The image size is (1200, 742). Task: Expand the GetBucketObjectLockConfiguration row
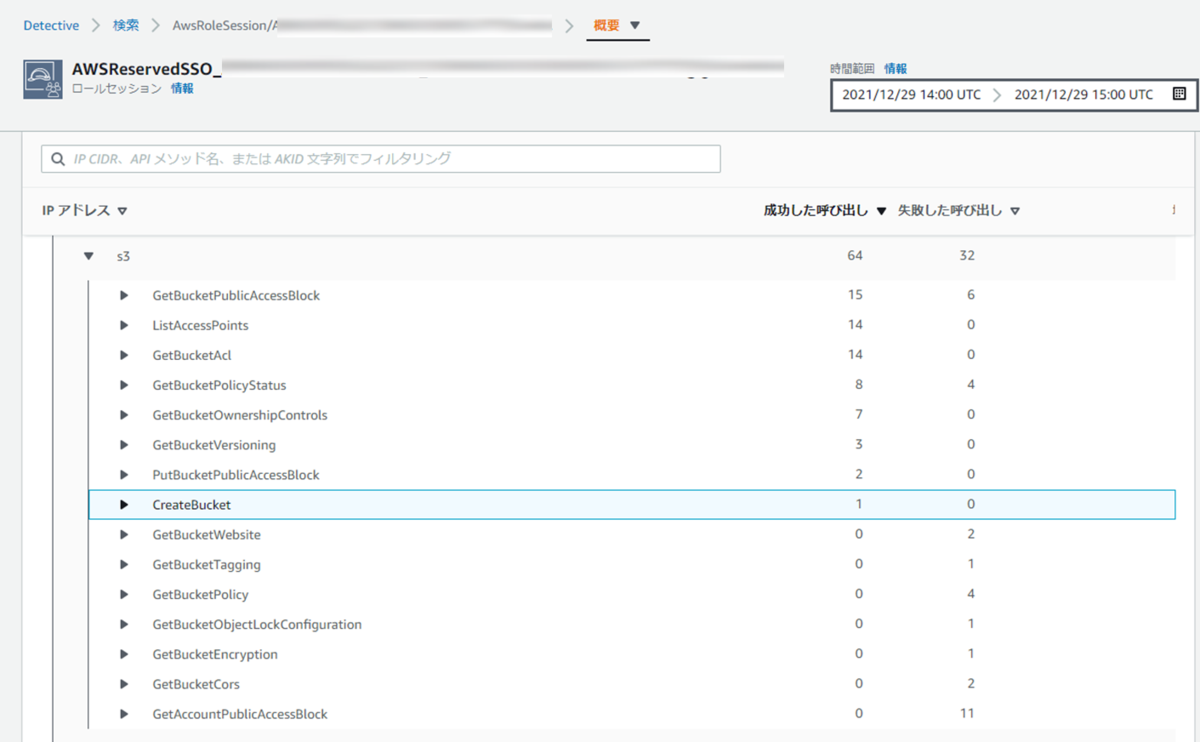pos(124,625)
